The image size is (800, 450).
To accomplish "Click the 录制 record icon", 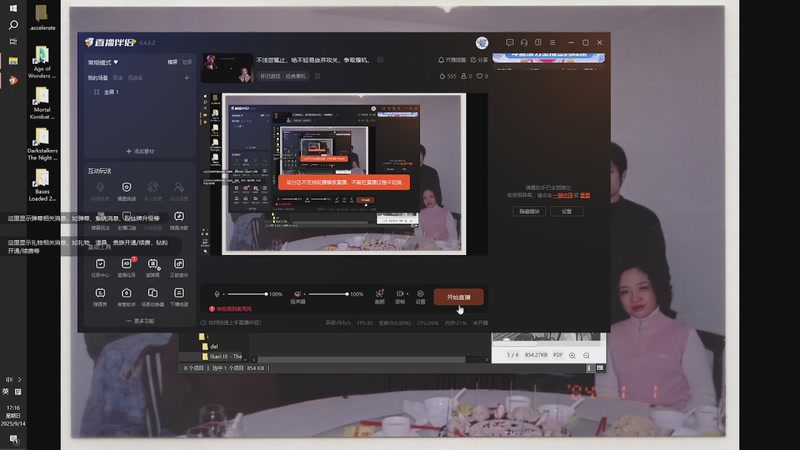I will (400, 294).
